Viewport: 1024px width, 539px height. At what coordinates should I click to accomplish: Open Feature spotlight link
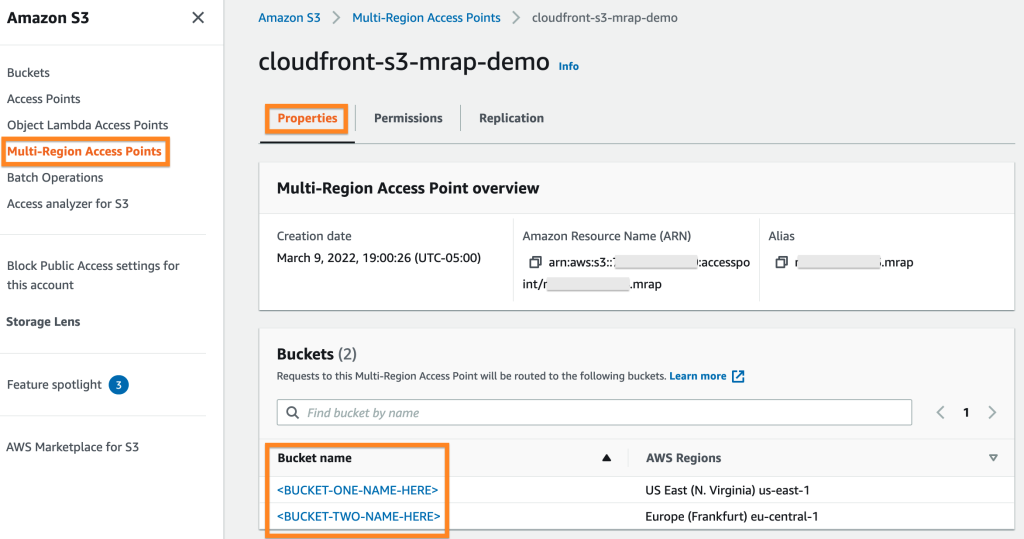54,385
